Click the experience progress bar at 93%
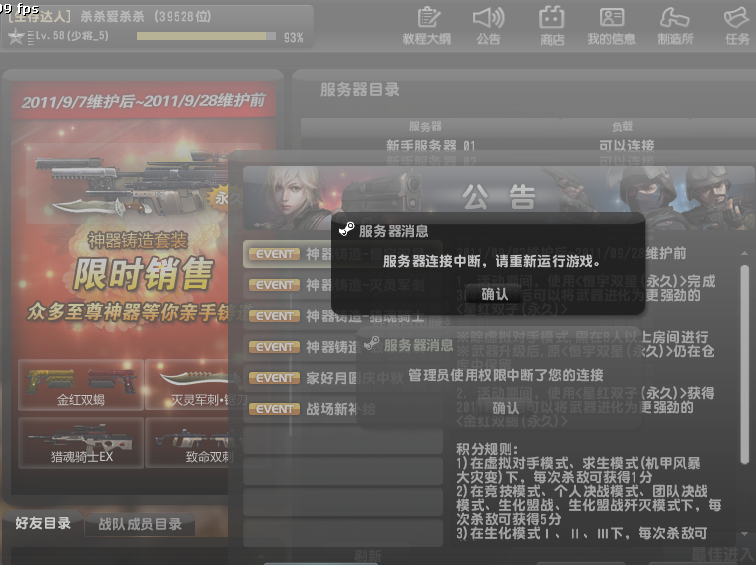The width and height of the screenshot is (756, 565). click(206, 36)
